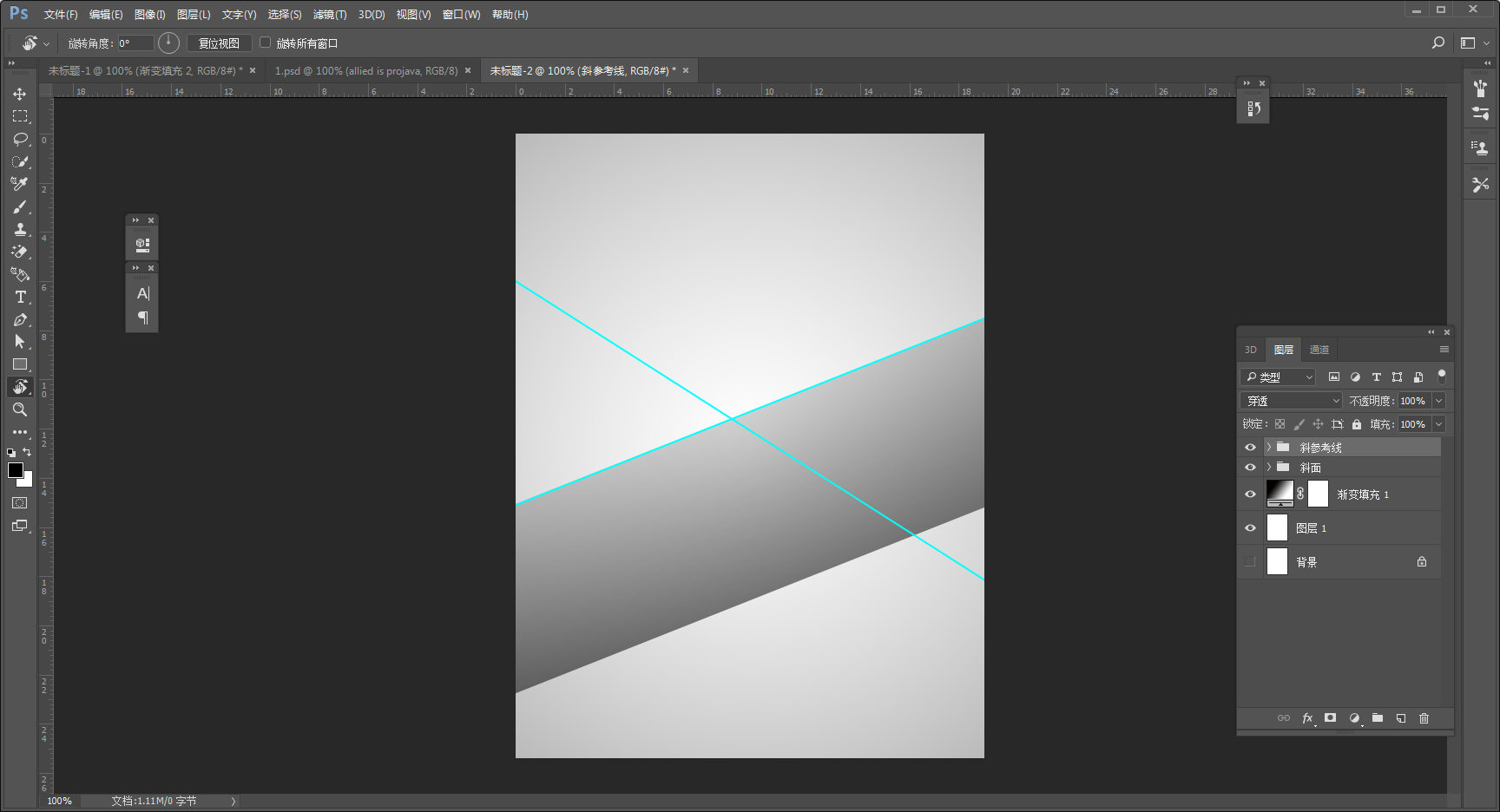Screen dimensions: 1500x812
Task: Create new fill or adjustment layer
Action: click(1354, 718)
